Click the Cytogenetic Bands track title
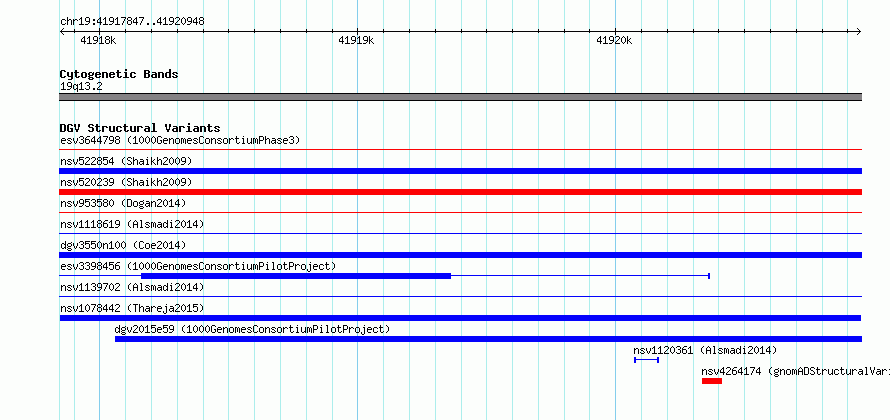This screenshot has height=420, width=890. [119, 74]
